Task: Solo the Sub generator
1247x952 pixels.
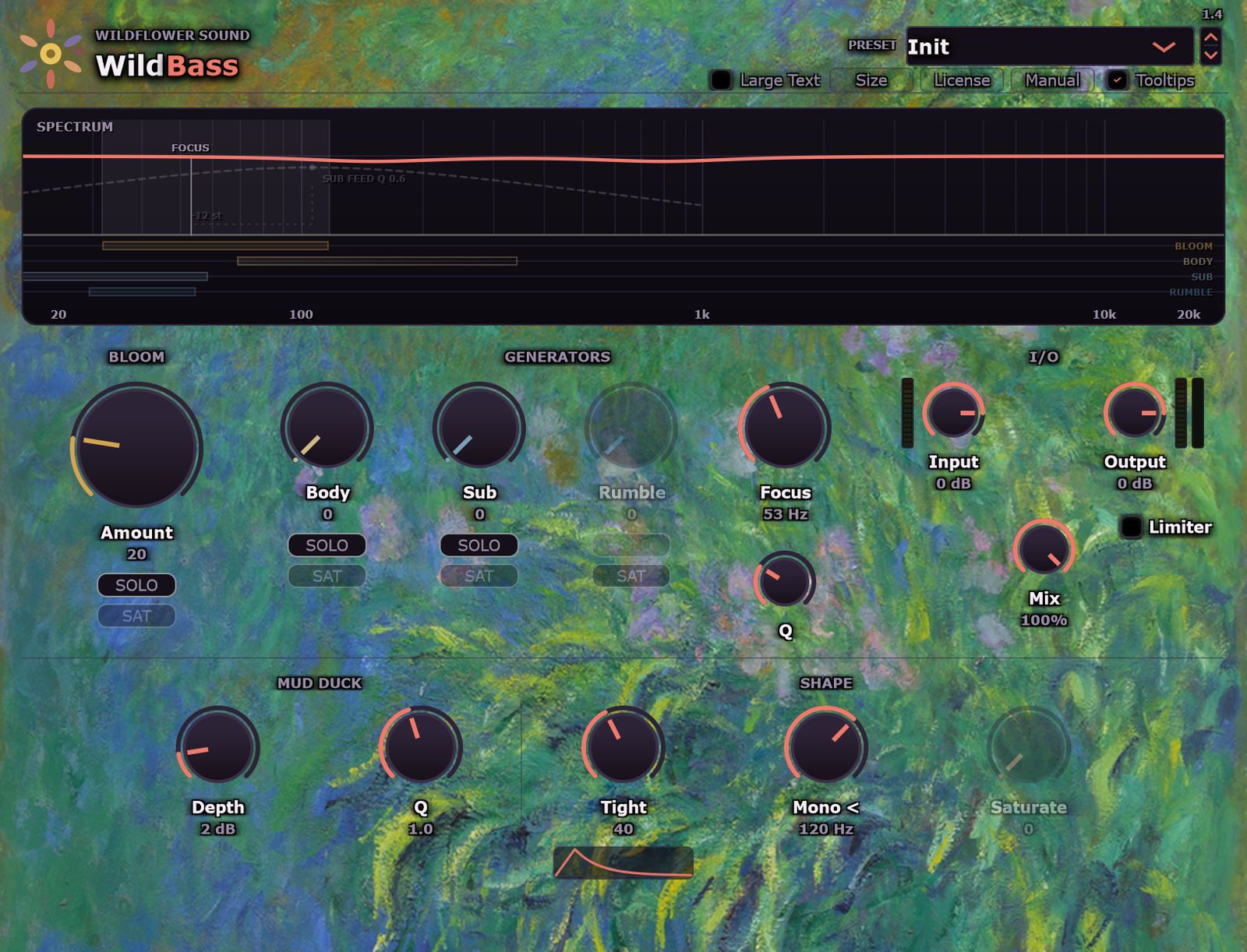Action: click(x=479, y=545)
